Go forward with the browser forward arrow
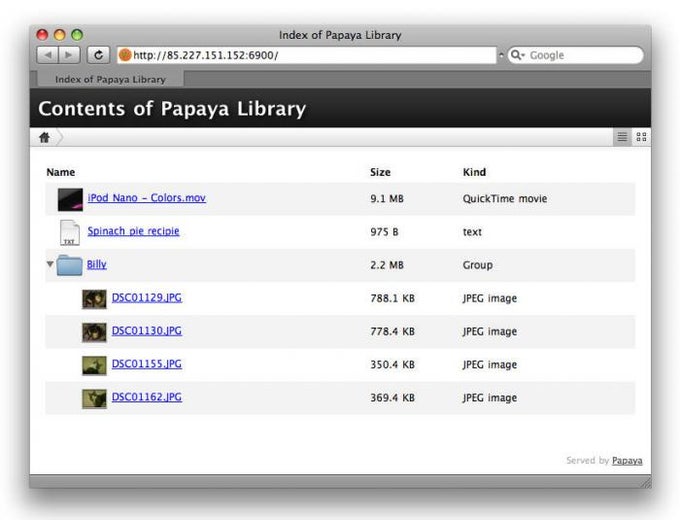Viewport: 680px width, 520px height. click(x=69, y=55)
